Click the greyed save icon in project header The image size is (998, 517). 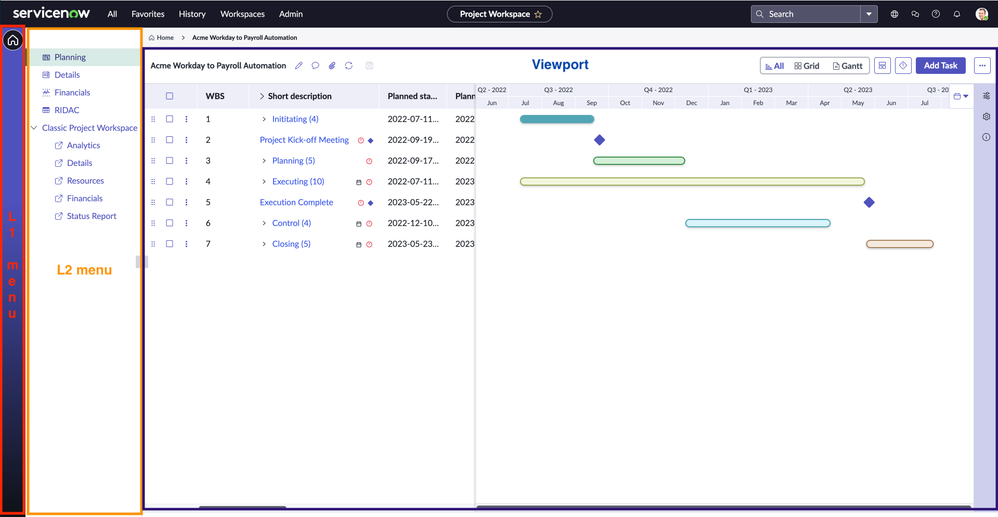[x=370, y=66]
